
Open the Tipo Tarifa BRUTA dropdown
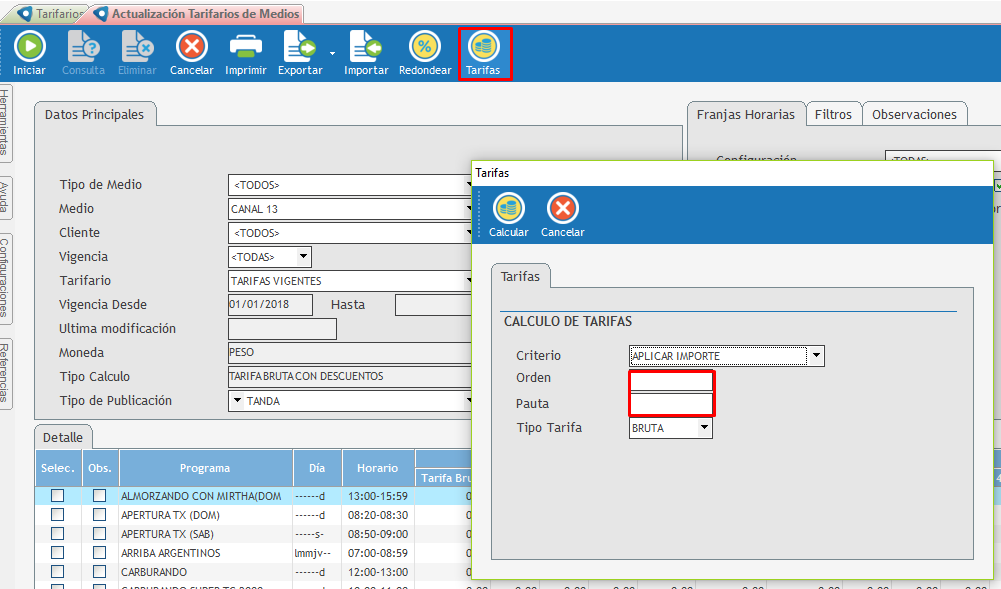pyautogui.click(x=705, y=428)
